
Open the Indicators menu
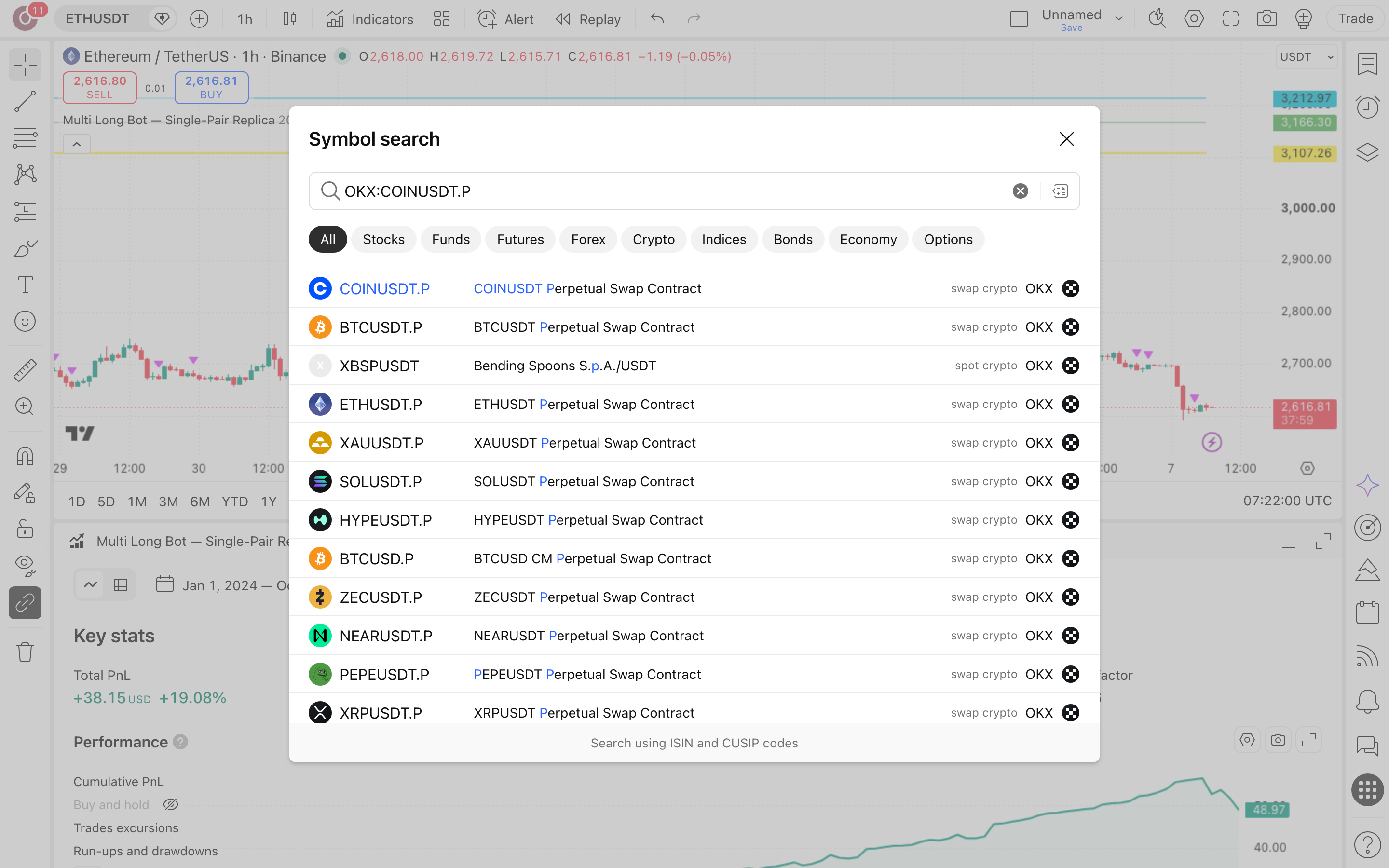(369, 19)
